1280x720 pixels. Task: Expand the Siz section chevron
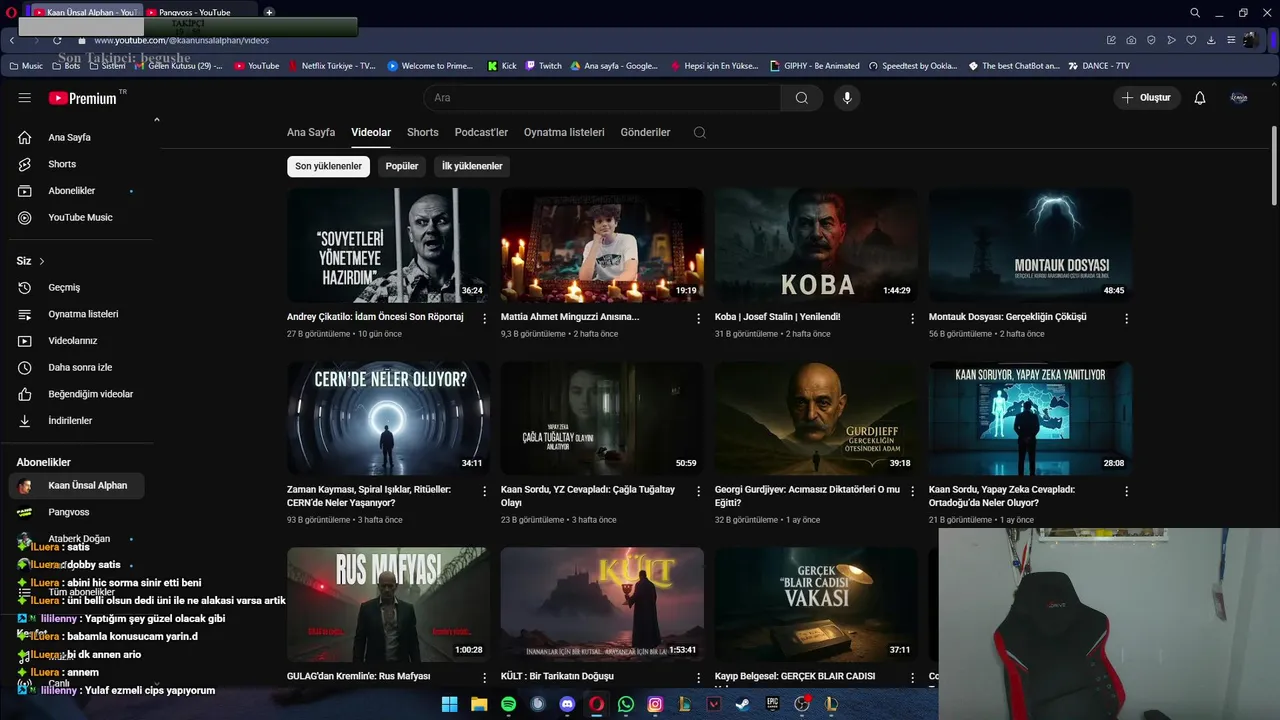42,261
